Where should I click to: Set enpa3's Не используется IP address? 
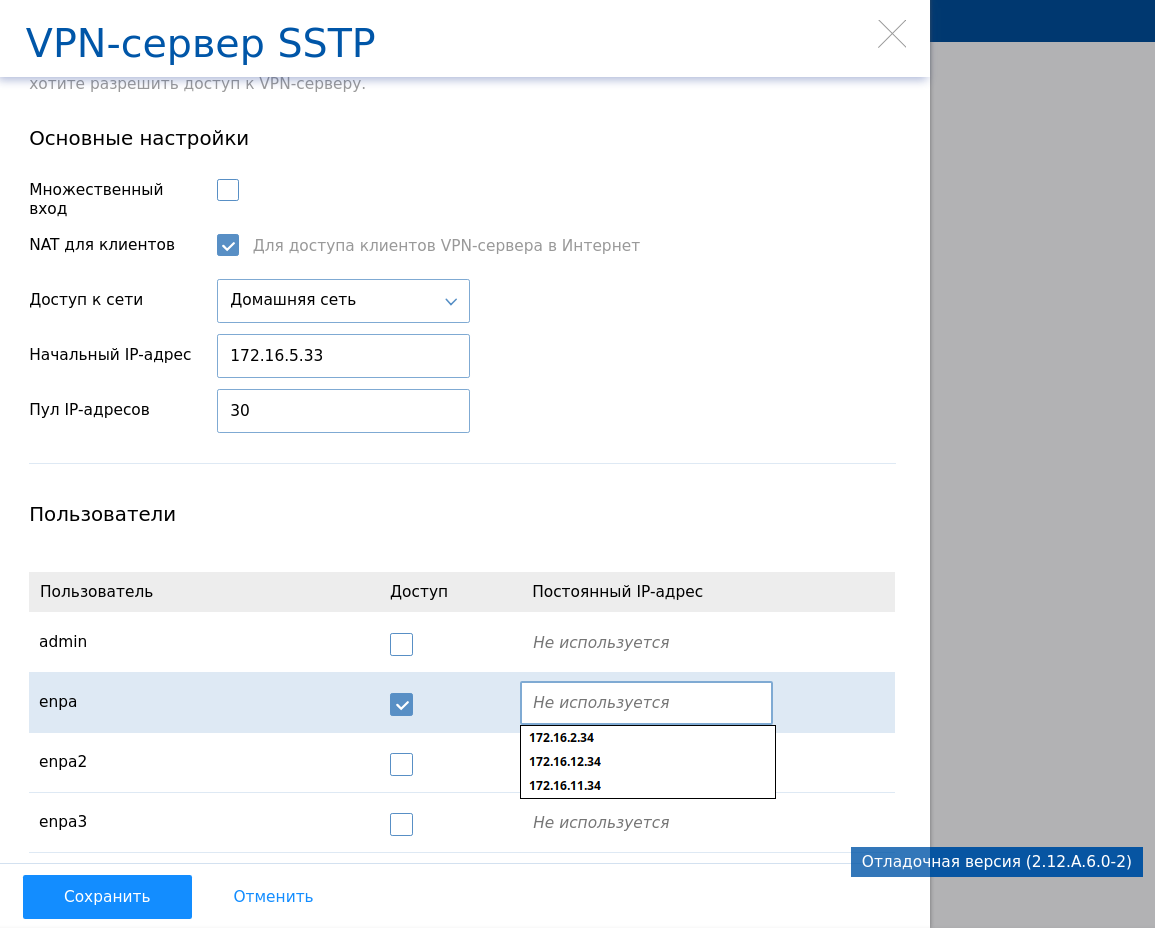point(601,823)
